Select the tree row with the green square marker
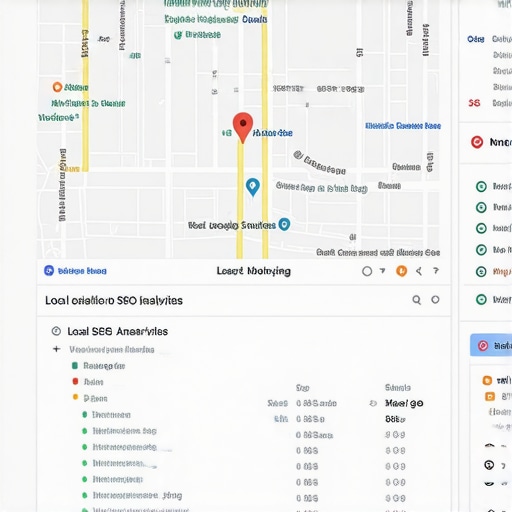The image size is (512, 512). (98, 366)
